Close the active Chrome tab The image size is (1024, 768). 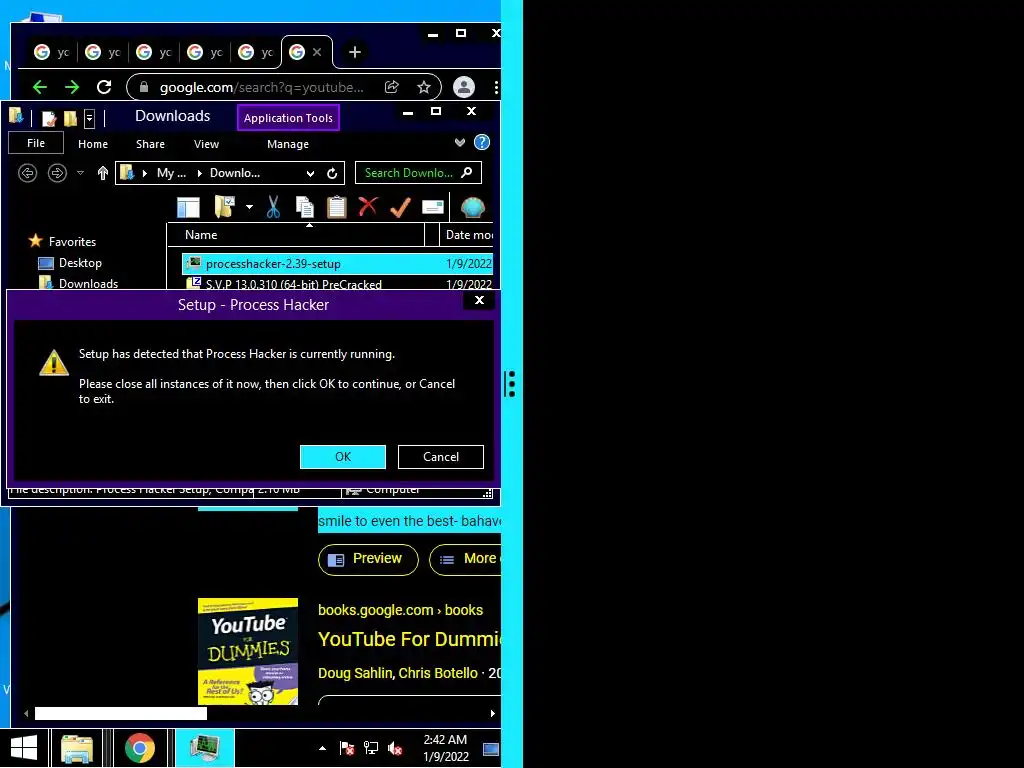pos(317,52)
